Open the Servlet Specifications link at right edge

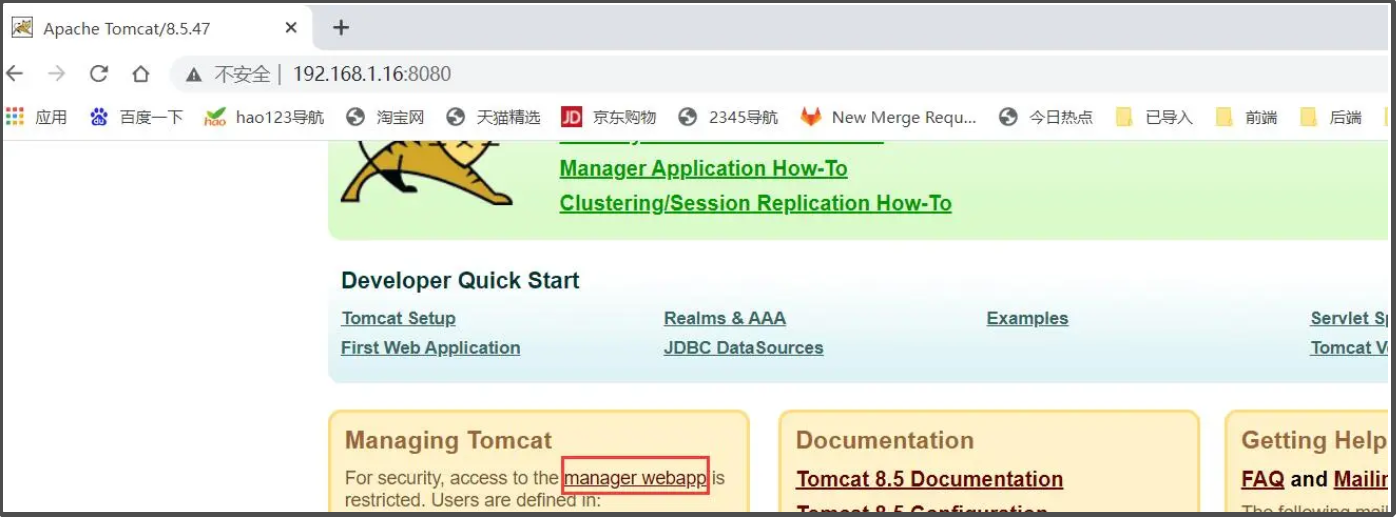point(1350,318)
